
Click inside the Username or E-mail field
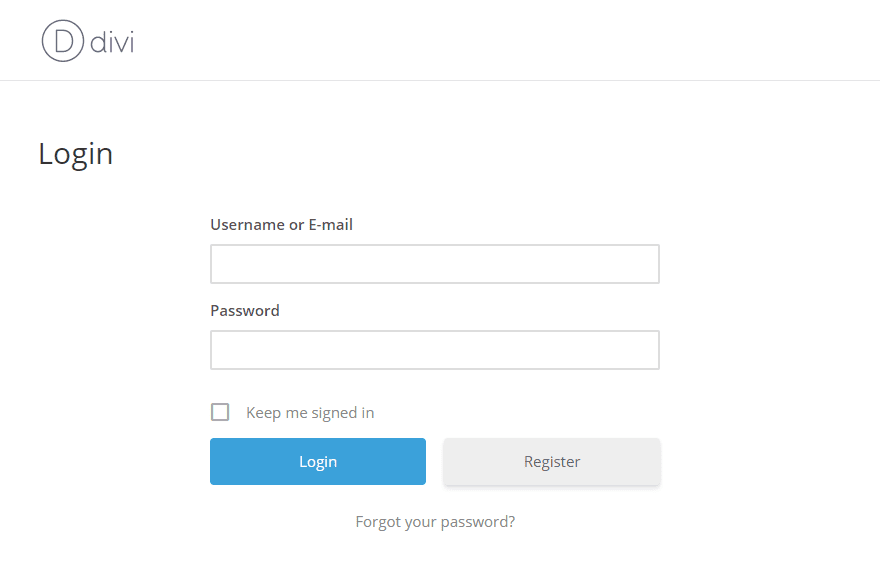tap(434, 263)
